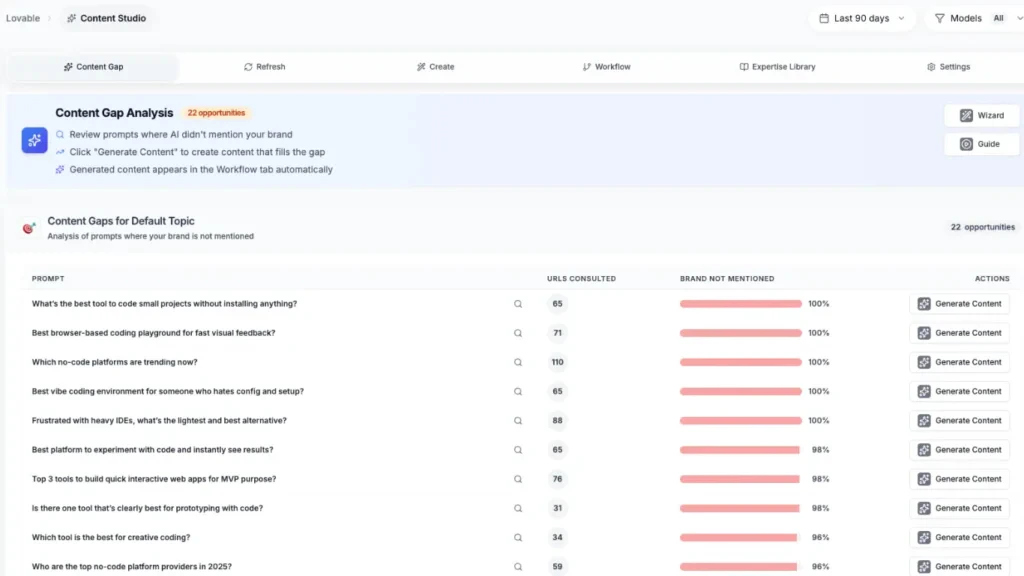Image resolution: width=1024 pixels, height=576 pixels.
Task: Generate Content for 'small projects without installing' prompt
Action: 959,304
